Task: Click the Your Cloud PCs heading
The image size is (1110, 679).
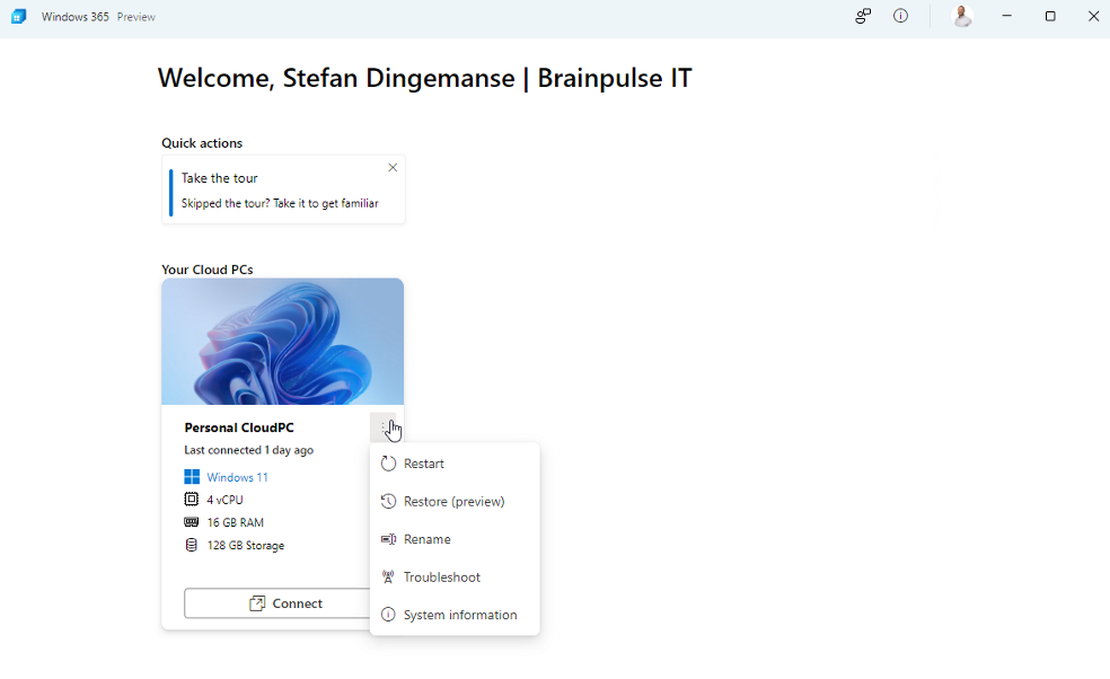Action: pos(207,270)
